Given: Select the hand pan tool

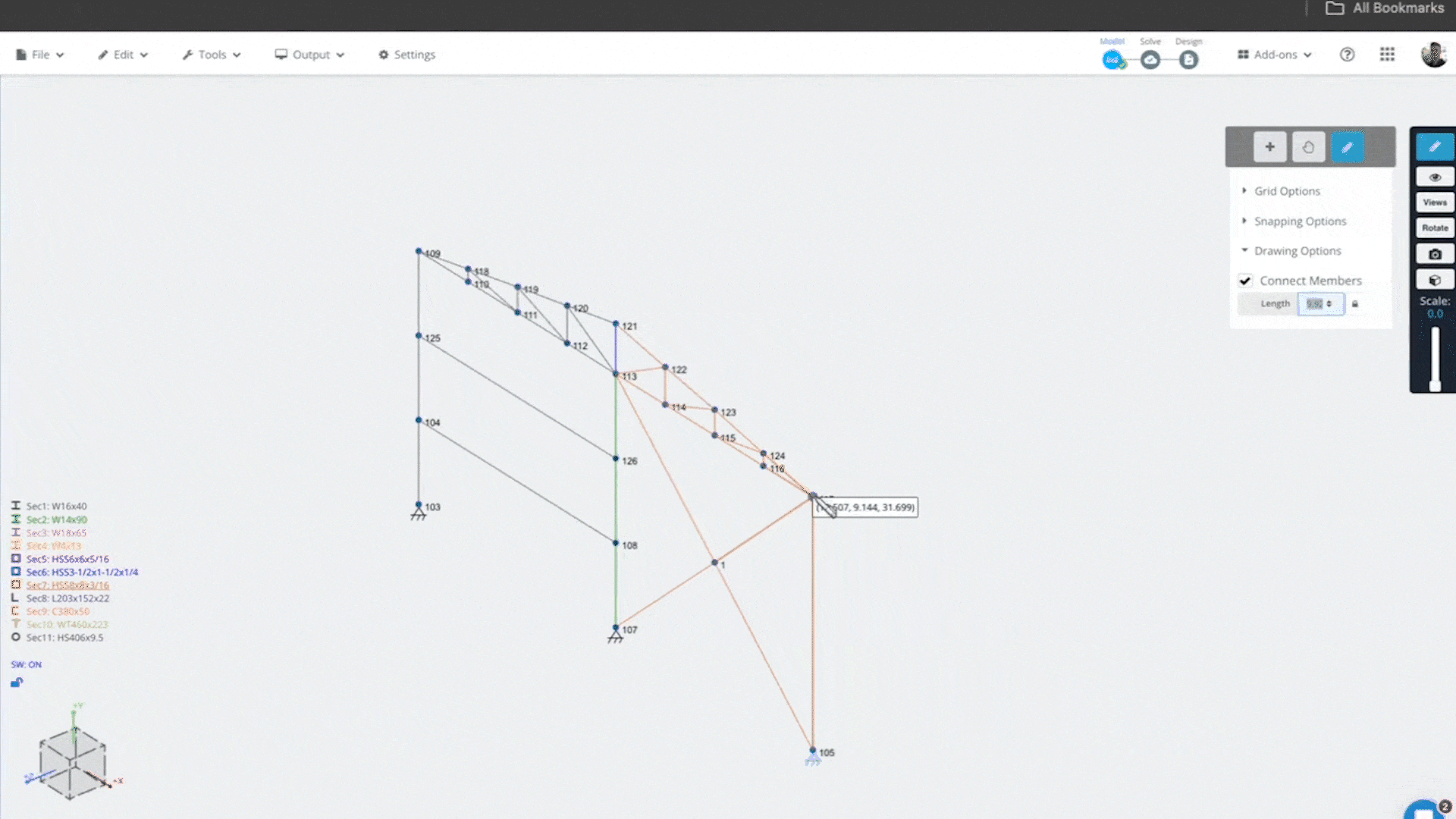Looking at the screenshot, I should (x=1308, y=147).
